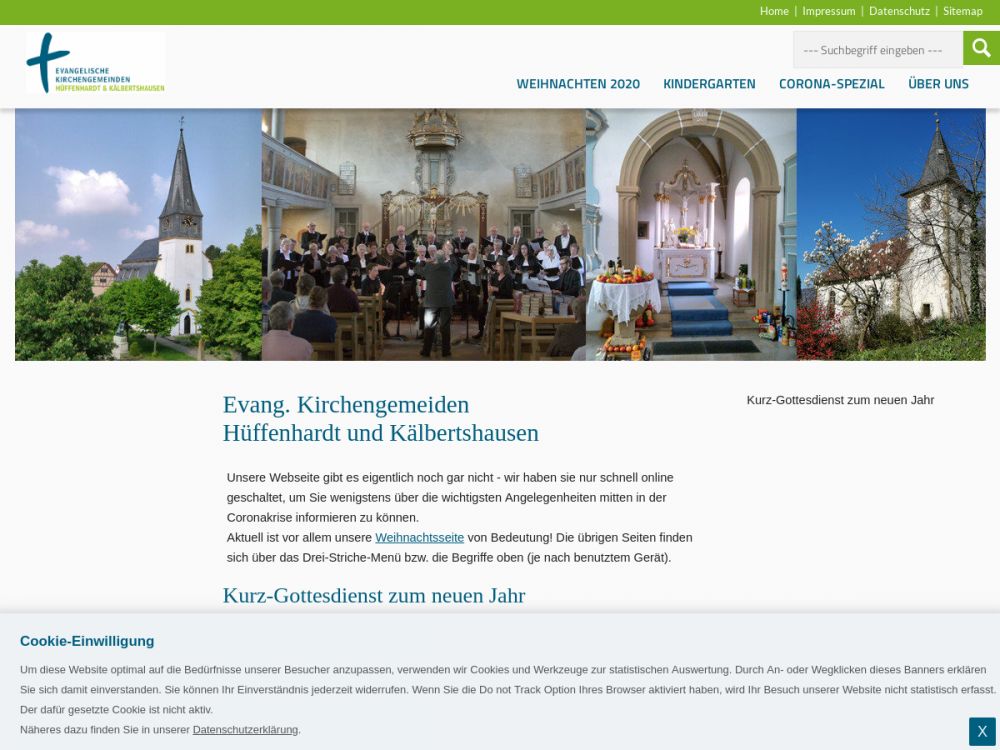Screen dimensions: 1000x750
Task: Open Datenschutz in the top bar
Action: coord(899,11)
